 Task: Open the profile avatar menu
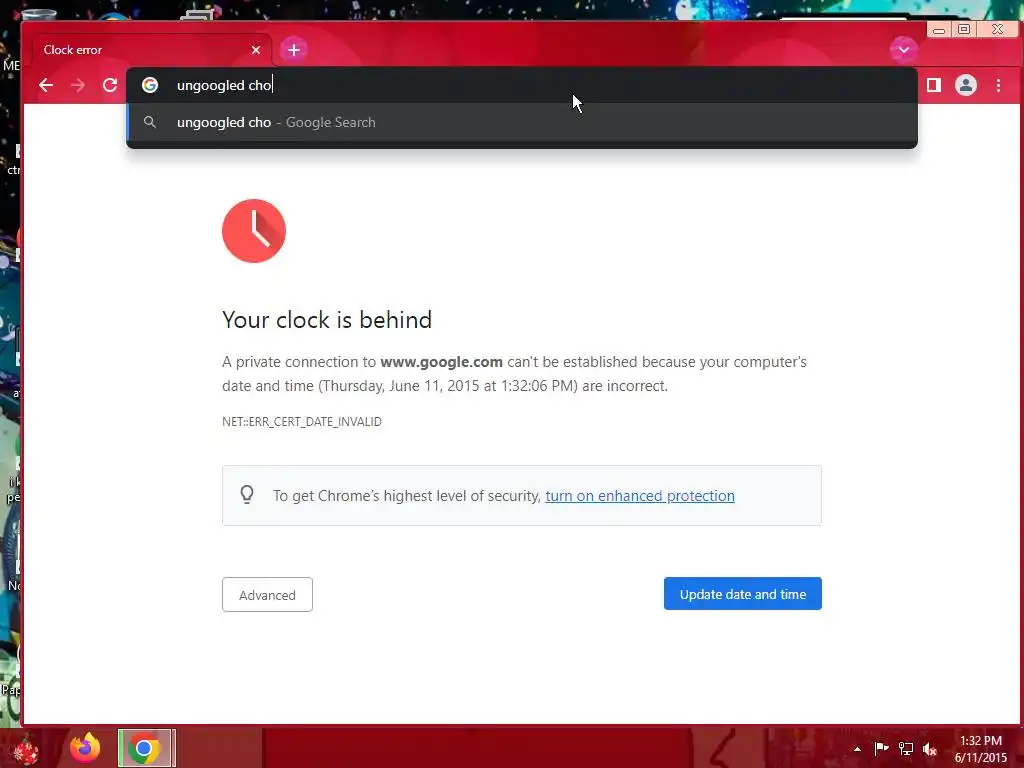(966, 85)
